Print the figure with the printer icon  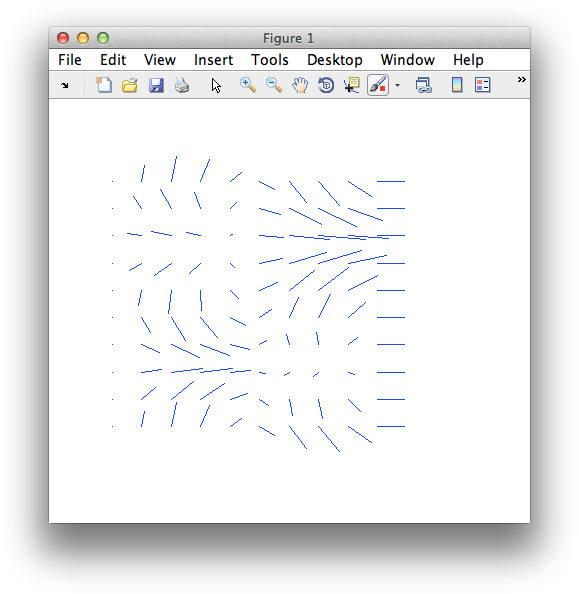click(x=182, y=85)
